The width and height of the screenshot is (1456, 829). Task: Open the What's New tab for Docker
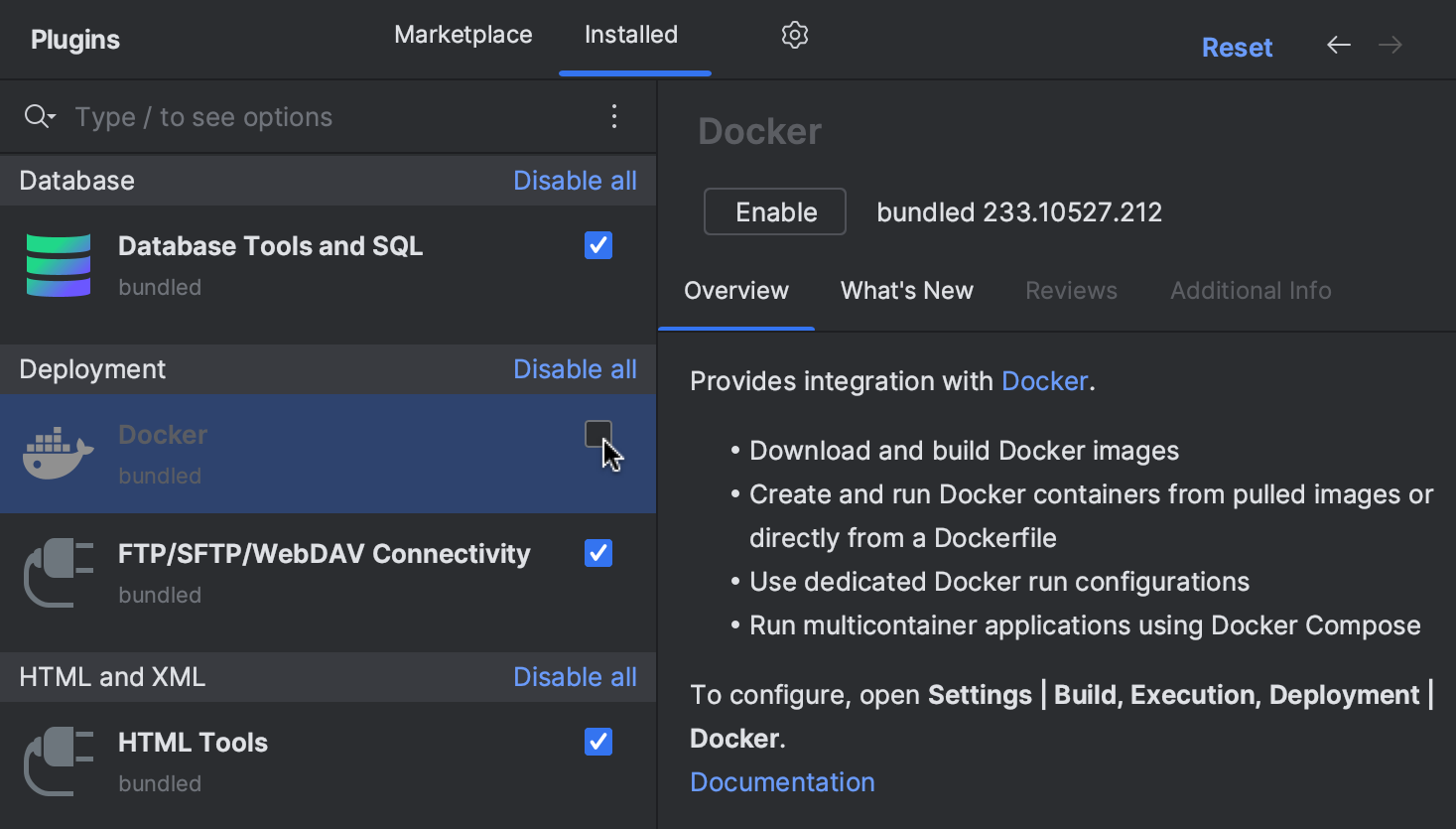point(906,290)
